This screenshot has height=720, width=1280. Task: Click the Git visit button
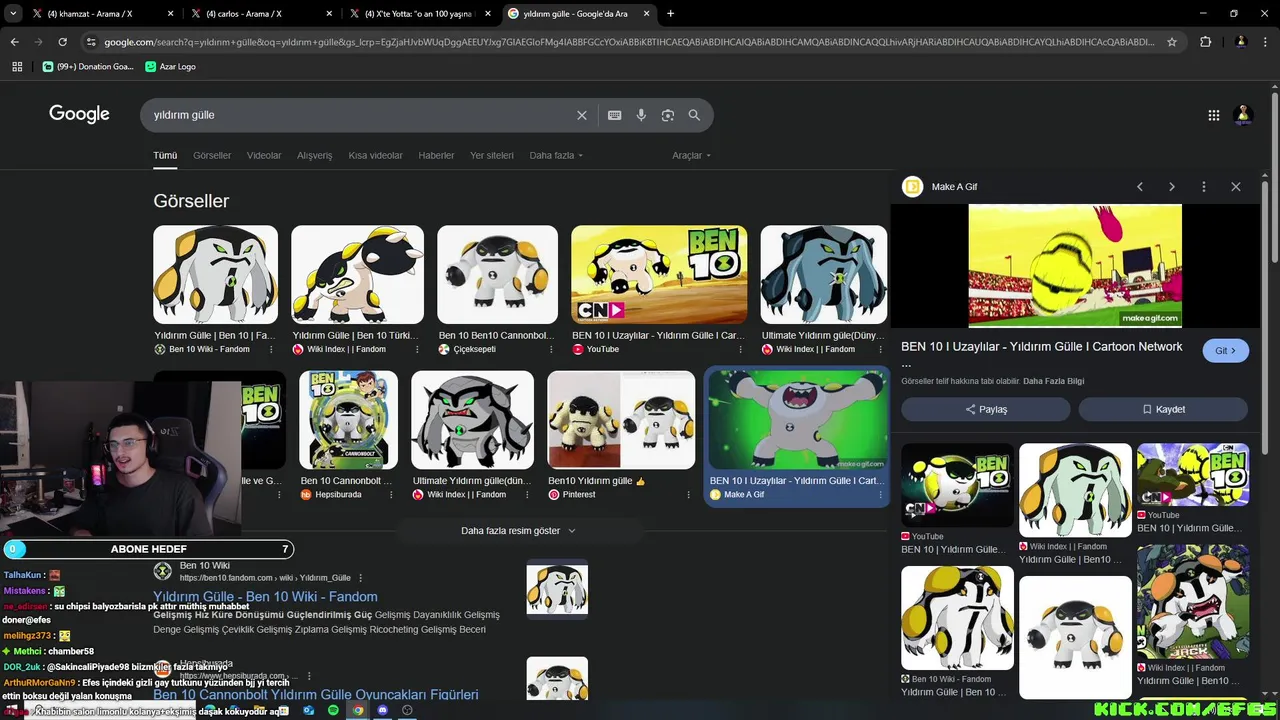[x=1225, y=351]
